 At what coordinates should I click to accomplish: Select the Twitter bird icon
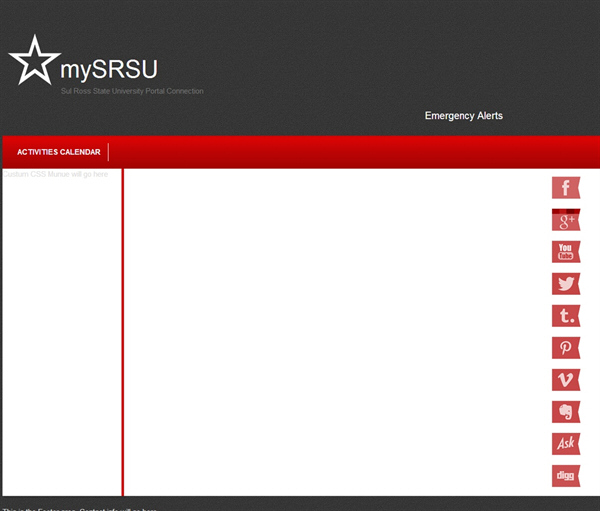(566, 284)
